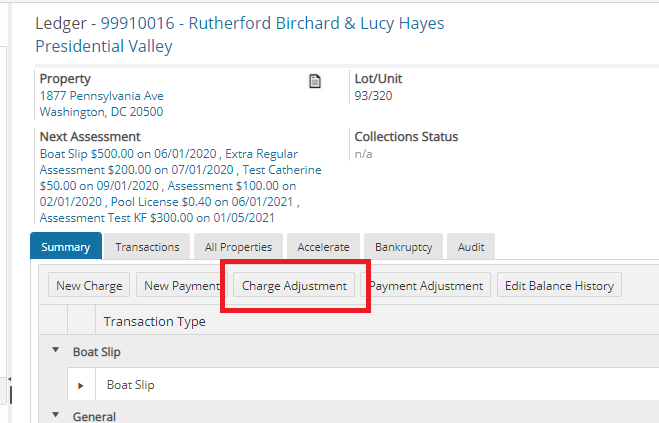Open Charge Adjustment
Image resolution: width=659 pixels, height=423 pixels.
pyautogui.click(x=294, y=285)
